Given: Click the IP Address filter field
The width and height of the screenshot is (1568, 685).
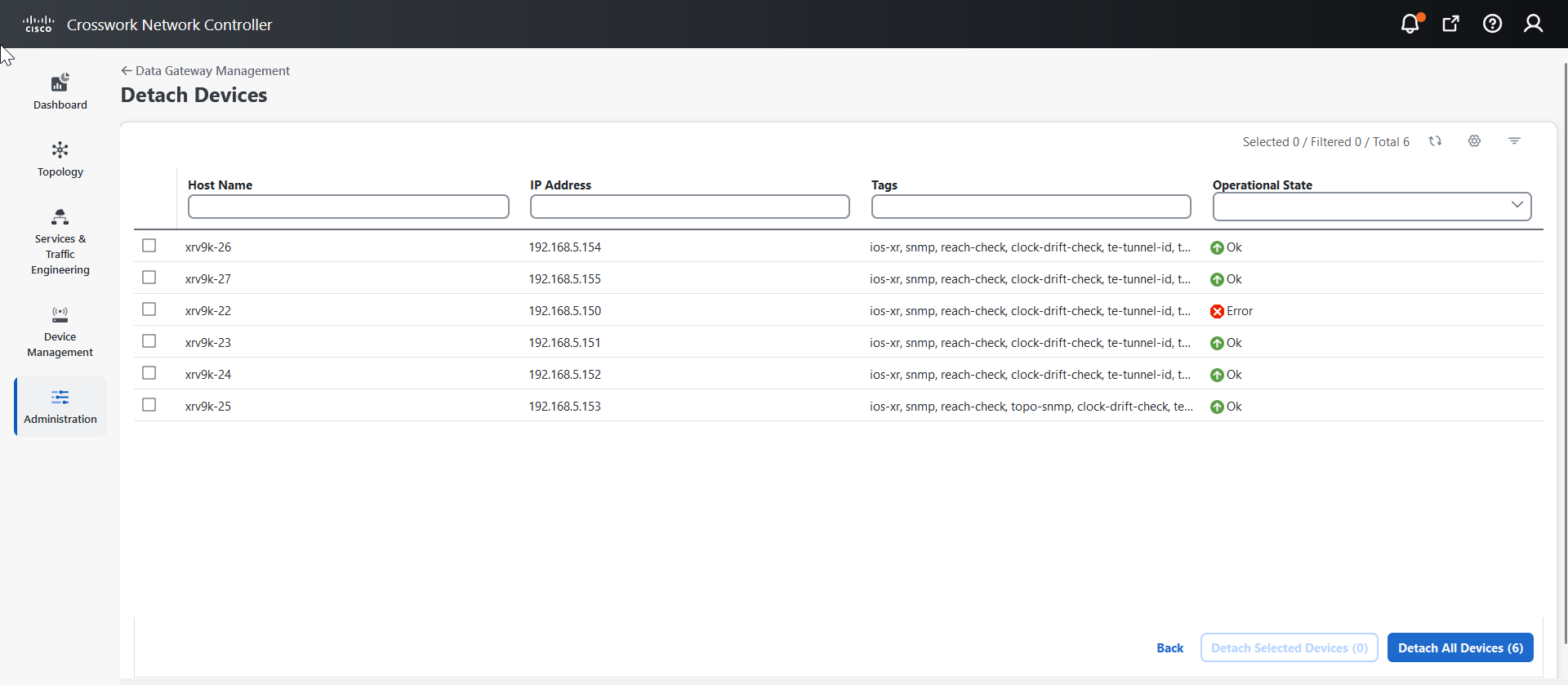Looking at the screenshot, I should tap(690, 207).
